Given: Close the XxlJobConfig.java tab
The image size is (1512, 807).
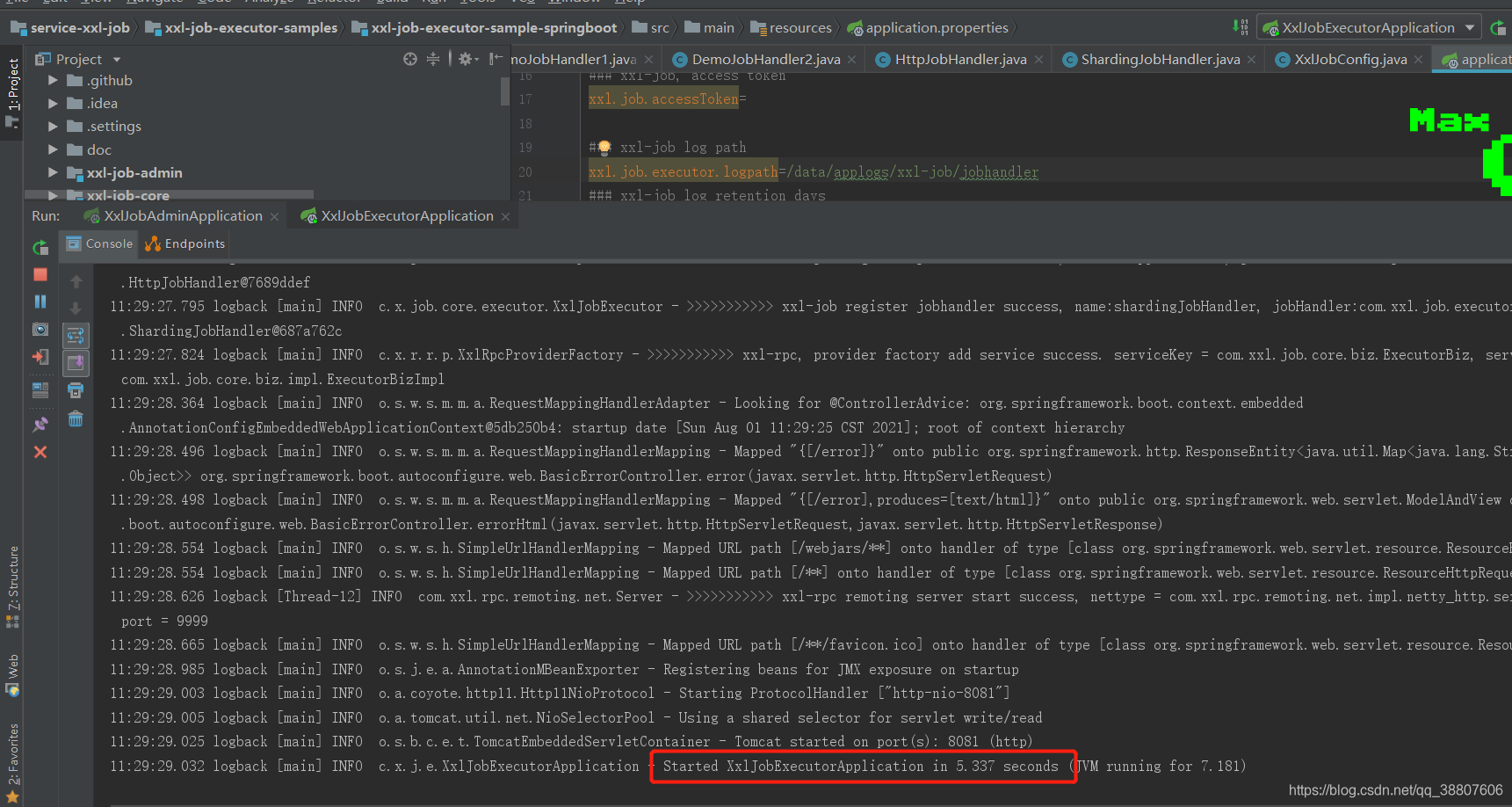Looking at the screenshot, I should 1418,60.
